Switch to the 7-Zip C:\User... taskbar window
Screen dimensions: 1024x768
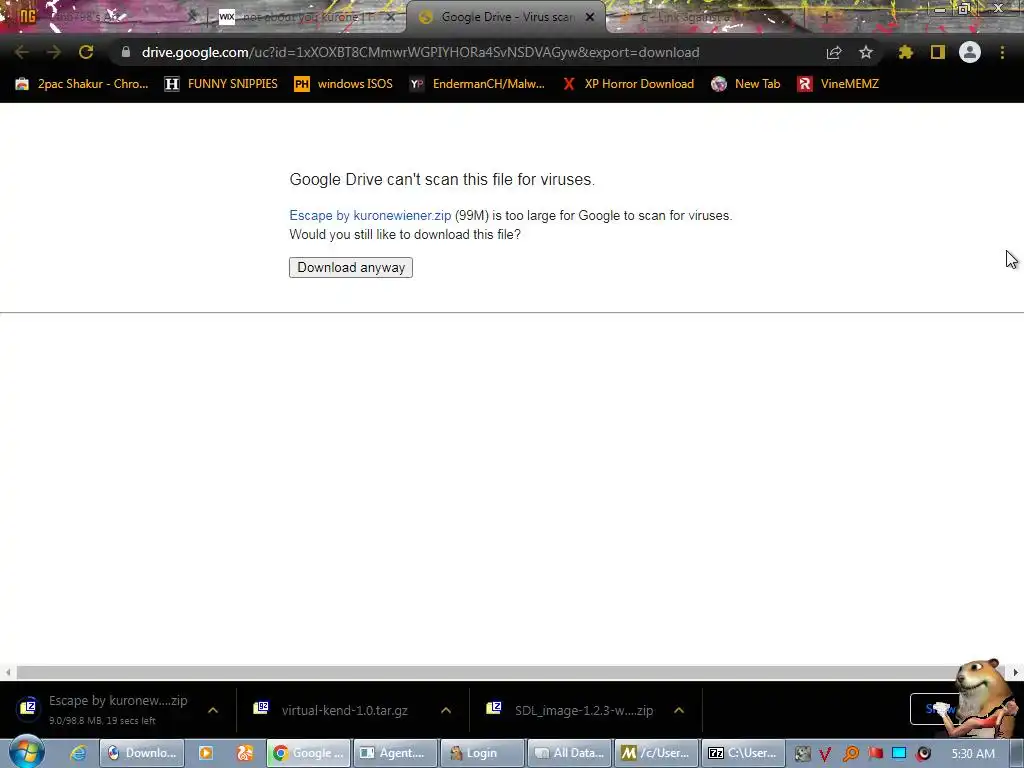tap(743, 753)
